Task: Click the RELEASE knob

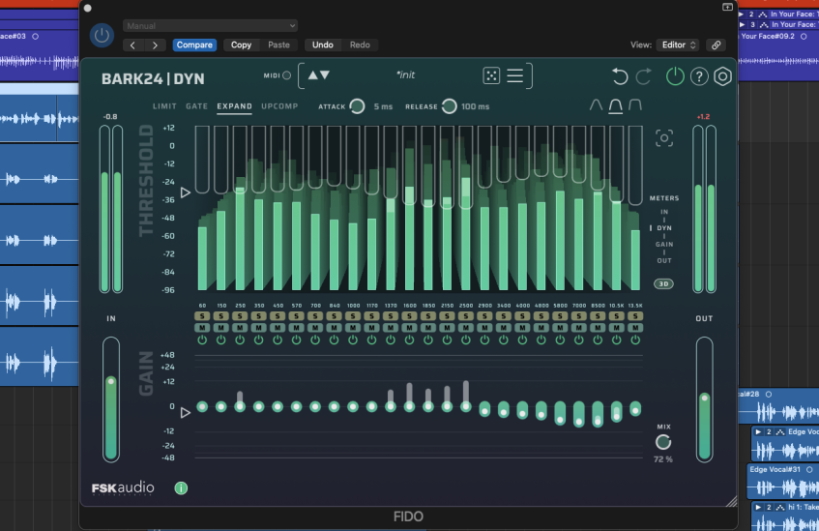Action: pyautogui.click(x=449, y=106)
